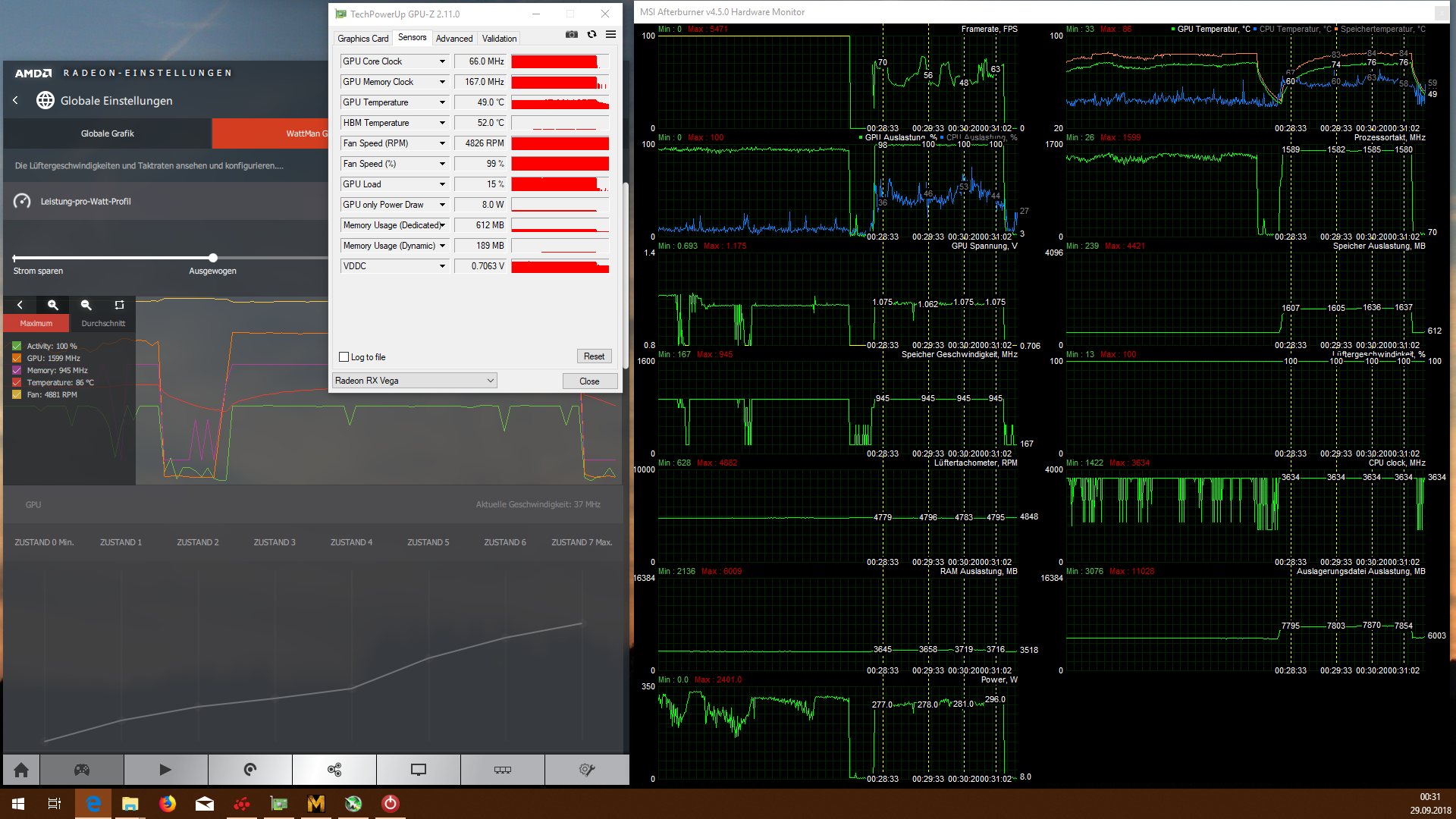This screenshot has width=1456, height=819.
Task: Select the Durchschnitt tab
Action: pyautogui.click(x=103, y=324)
